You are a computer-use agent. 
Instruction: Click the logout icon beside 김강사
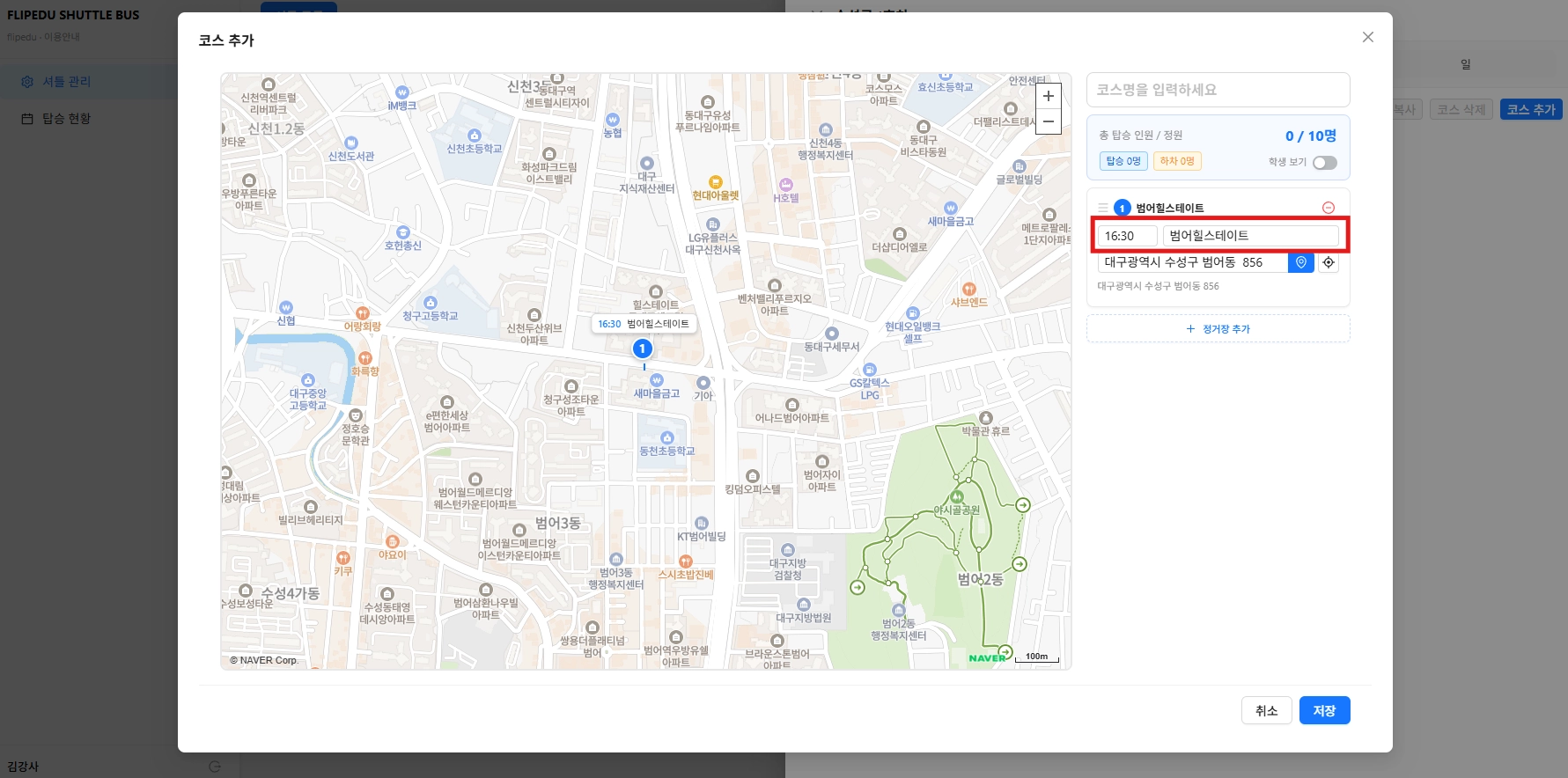[215, 767]
